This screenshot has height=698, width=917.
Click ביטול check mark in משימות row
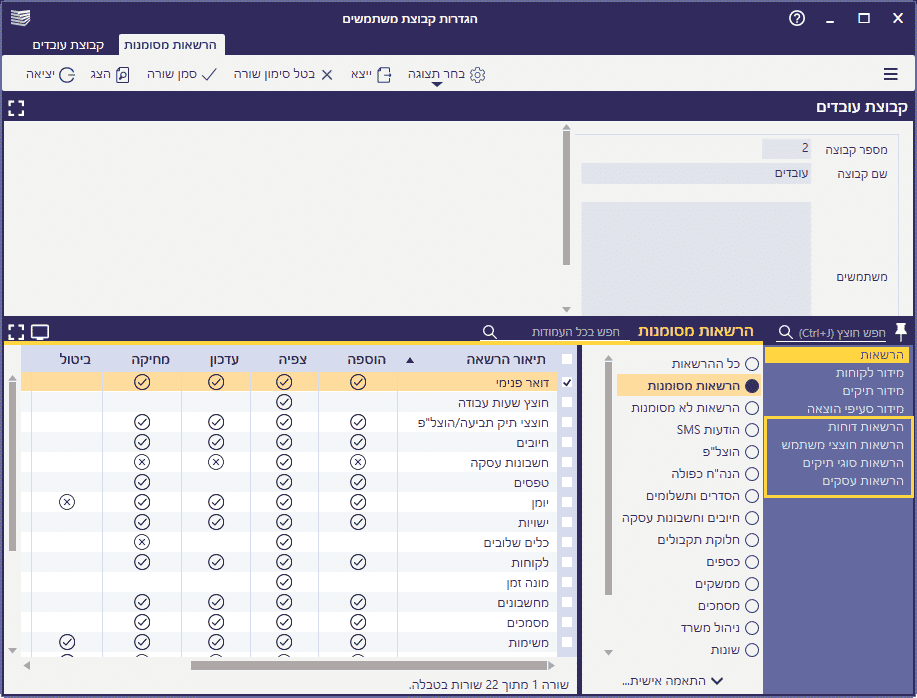click(67, 642)
